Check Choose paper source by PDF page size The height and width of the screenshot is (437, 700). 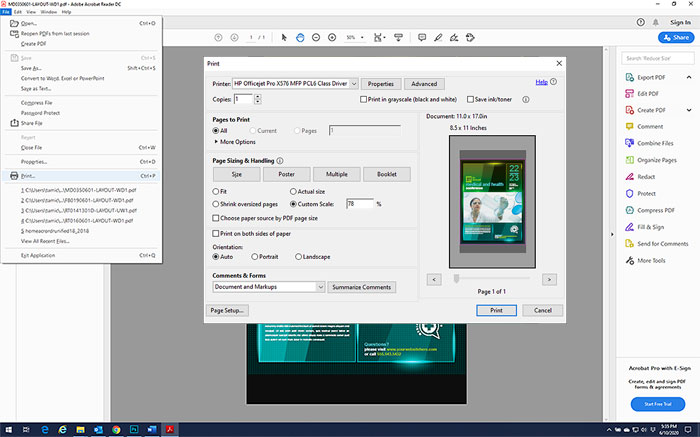pos(216,218)
